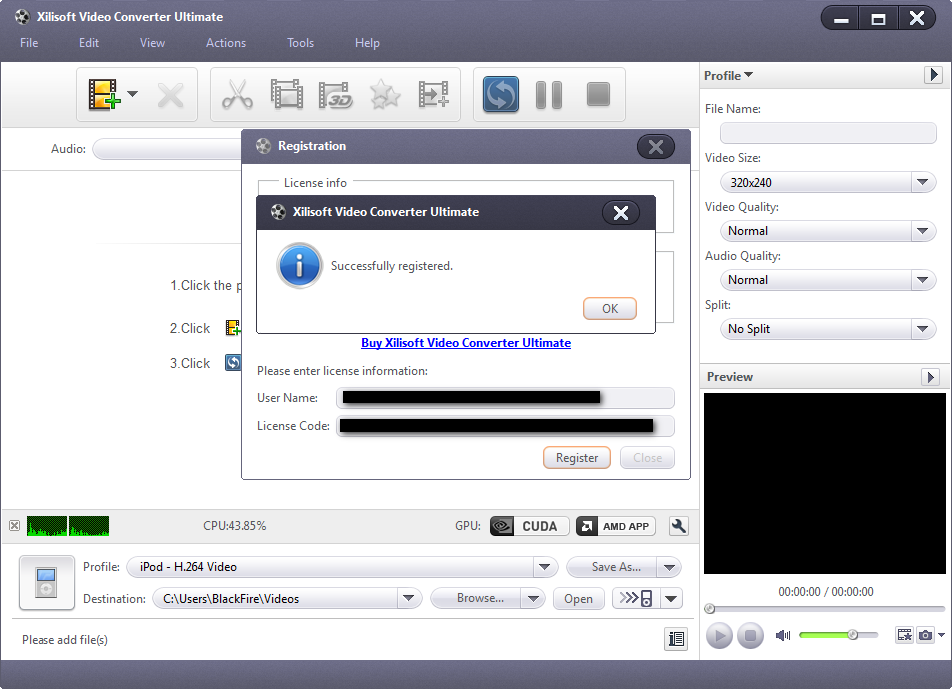Toggle the CUDA GPU acceleration button
This screenshot has height=689, width=952.
[529, 526]
